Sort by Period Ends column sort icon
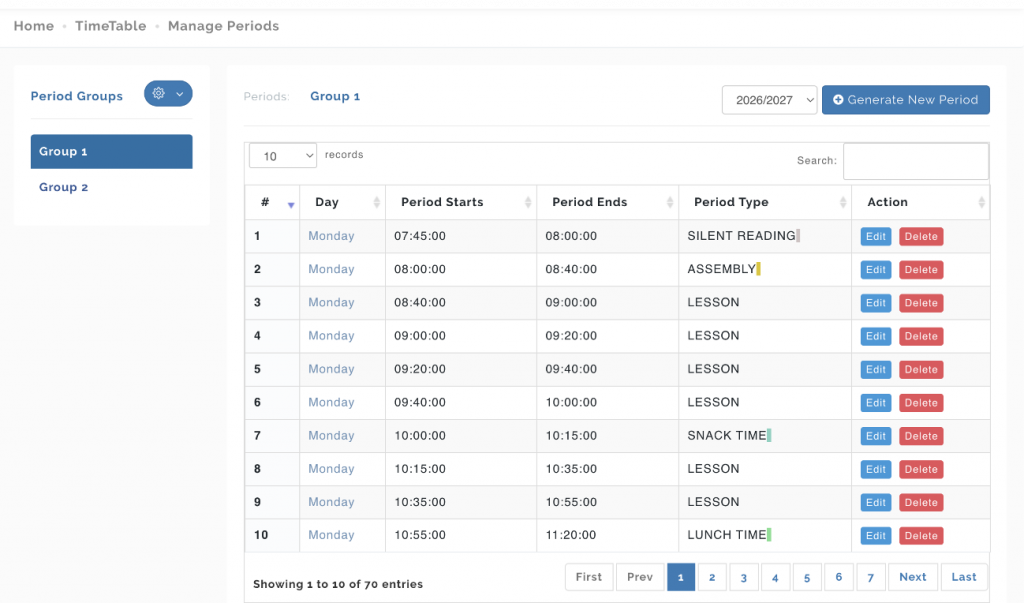This screenshot has width=1024, height=603. coord(670,203)
